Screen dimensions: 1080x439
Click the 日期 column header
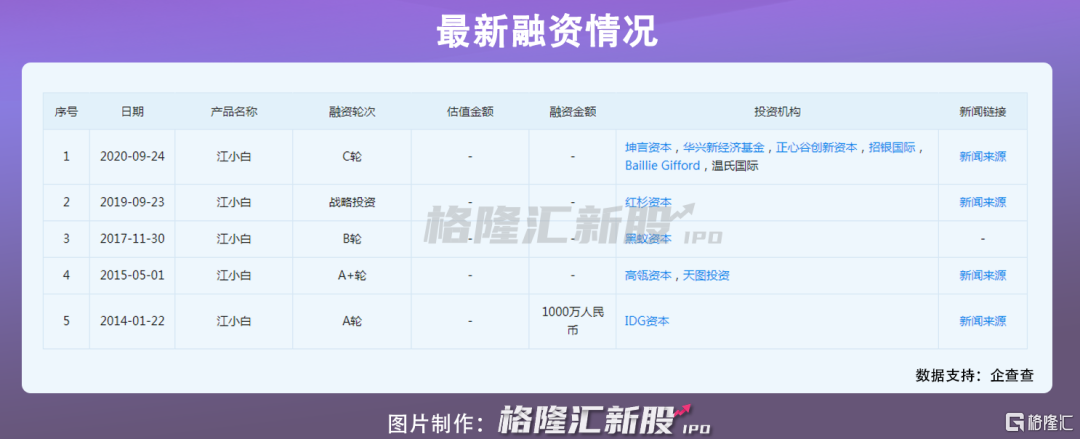(132, 112)
